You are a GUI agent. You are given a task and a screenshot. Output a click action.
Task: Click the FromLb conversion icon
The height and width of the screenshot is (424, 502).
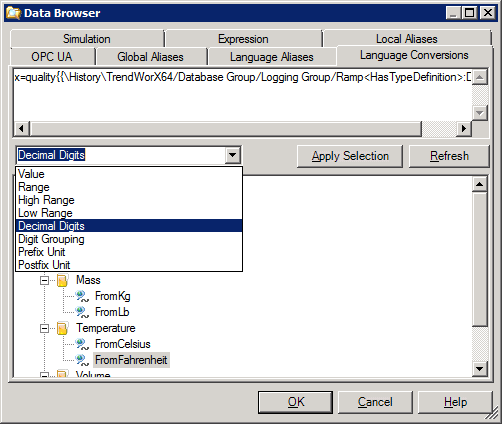(x=82, y=312)
